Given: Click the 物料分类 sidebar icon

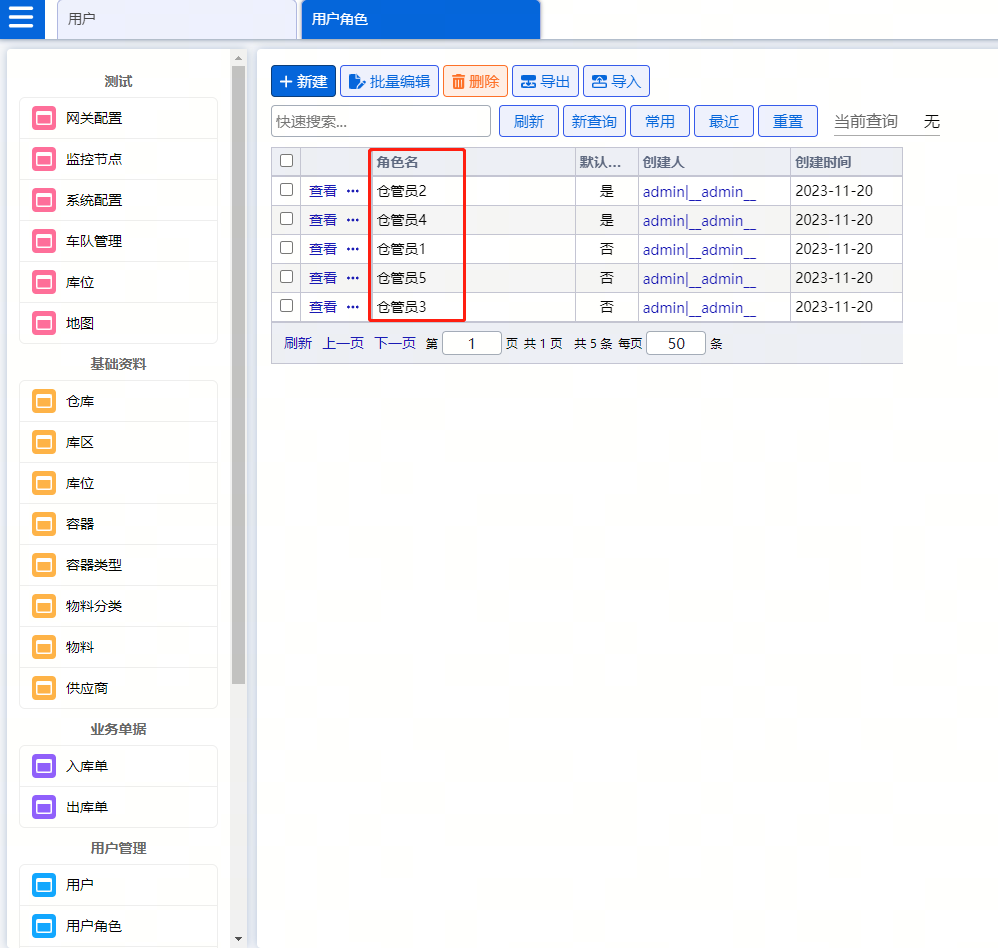Looking at the screenshot, I should 44,607.
